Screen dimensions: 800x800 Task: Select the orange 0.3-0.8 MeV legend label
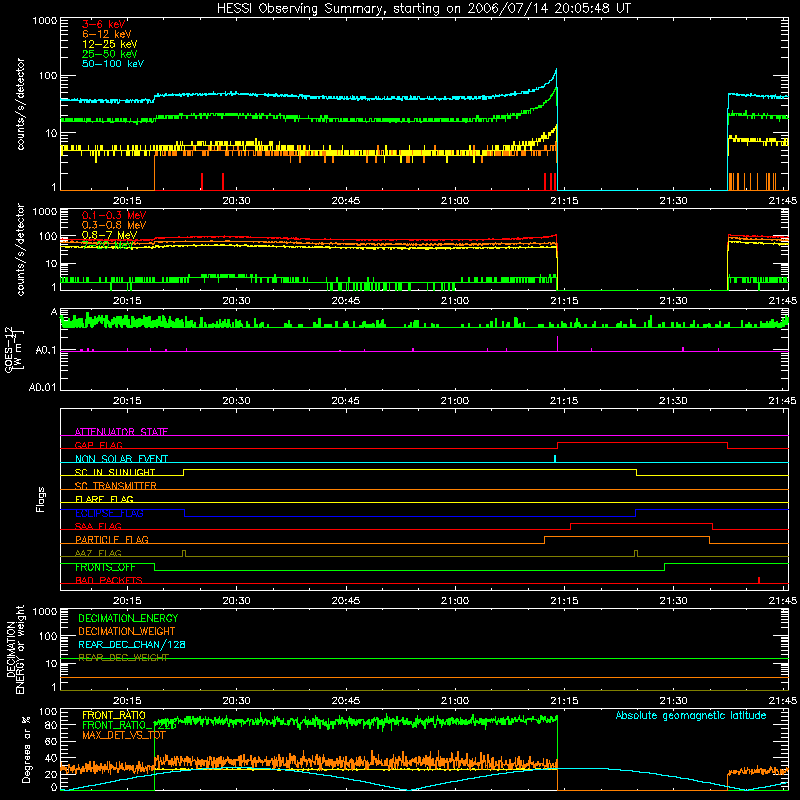click(x=114, y=225)
